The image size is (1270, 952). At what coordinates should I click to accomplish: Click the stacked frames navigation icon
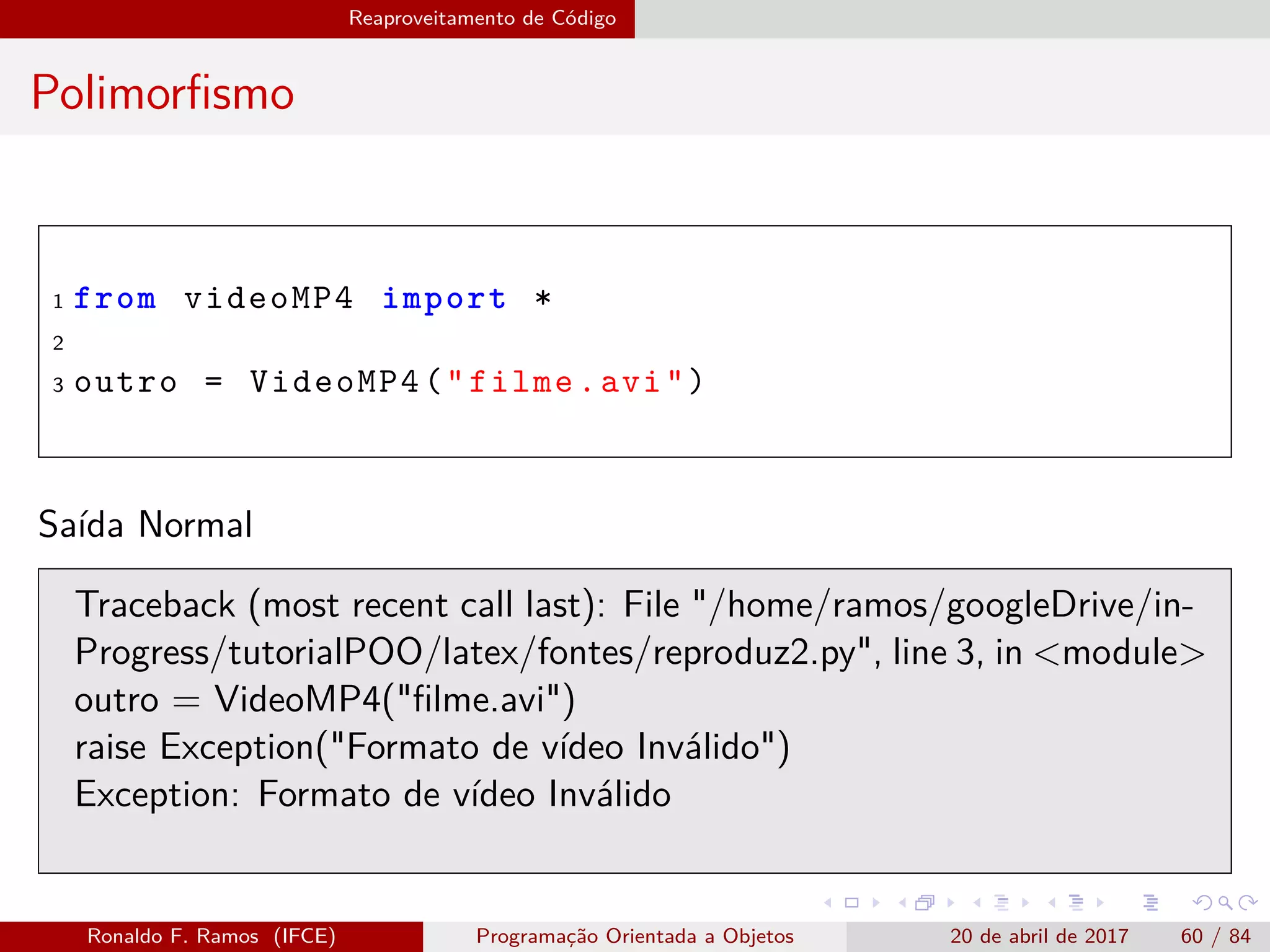tap(925, 903)
